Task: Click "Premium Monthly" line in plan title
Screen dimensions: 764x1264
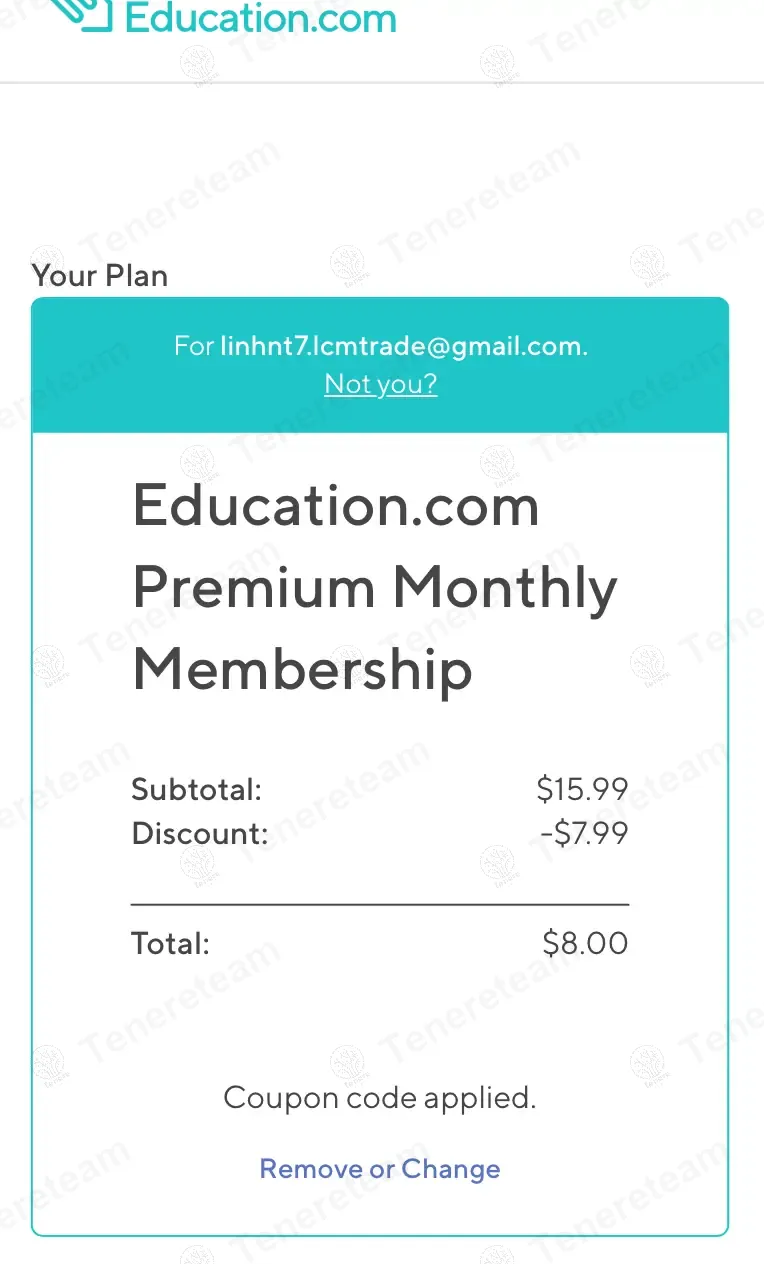Action: pos(375,587)
